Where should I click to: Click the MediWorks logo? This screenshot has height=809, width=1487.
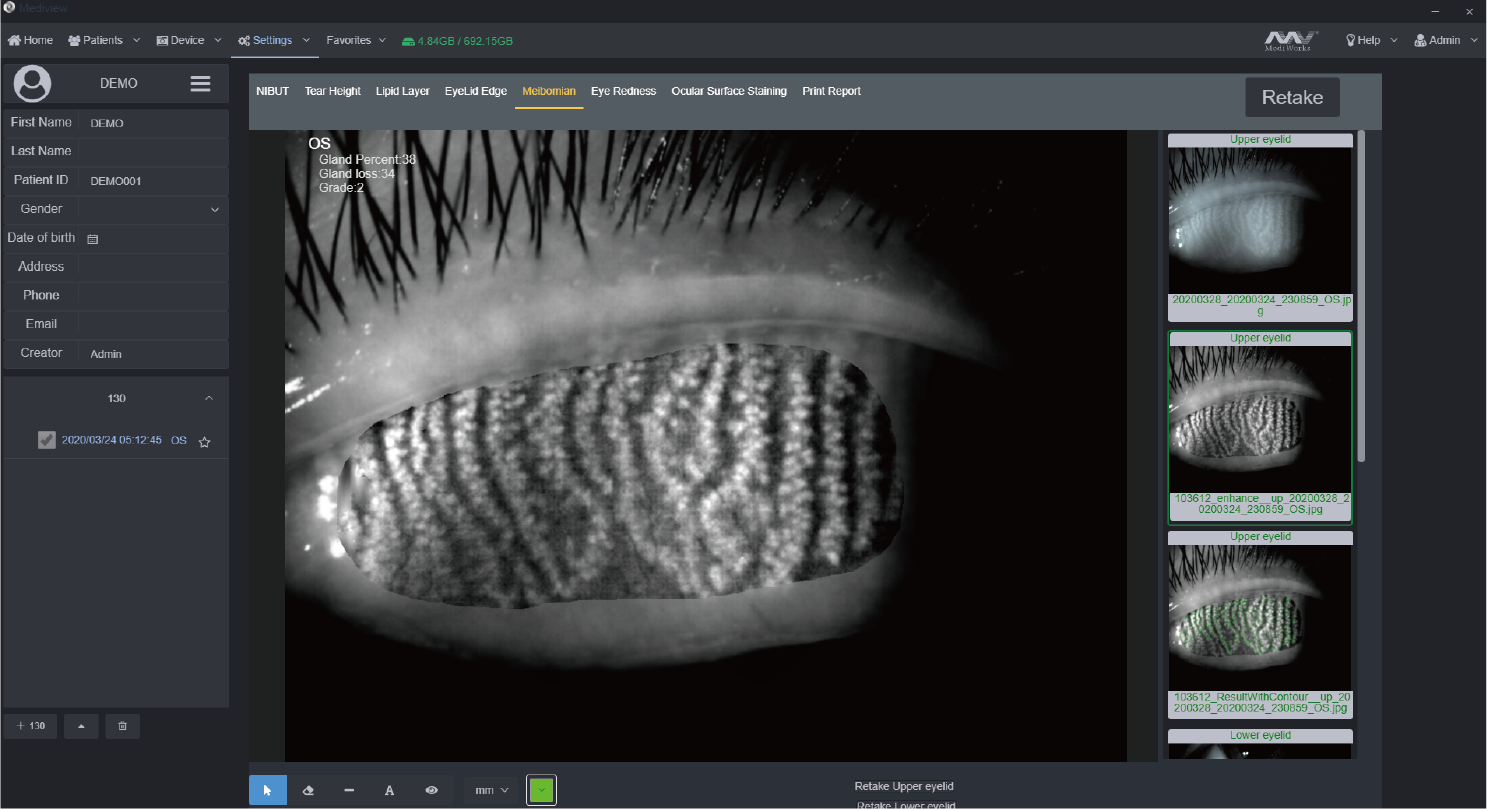(1292, 40)
